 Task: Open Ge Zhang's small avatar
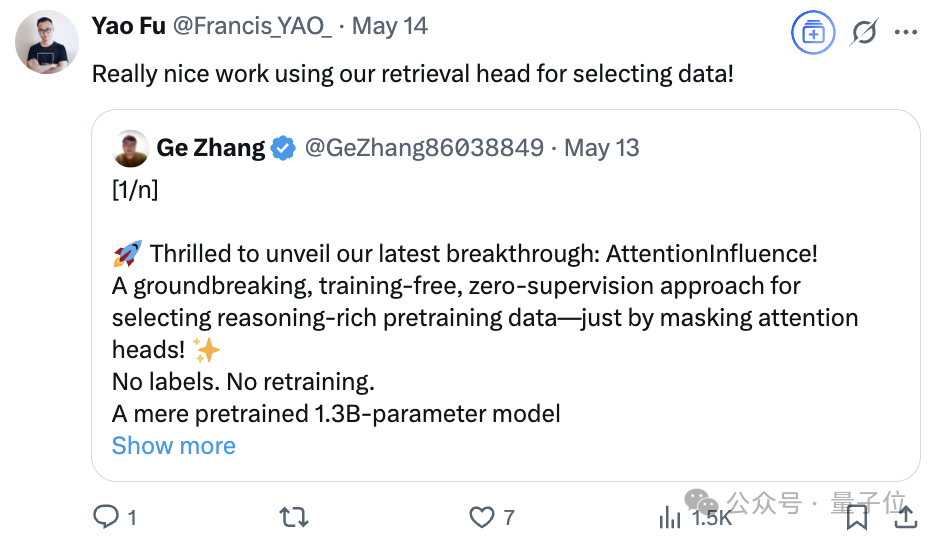click(130, 148)
